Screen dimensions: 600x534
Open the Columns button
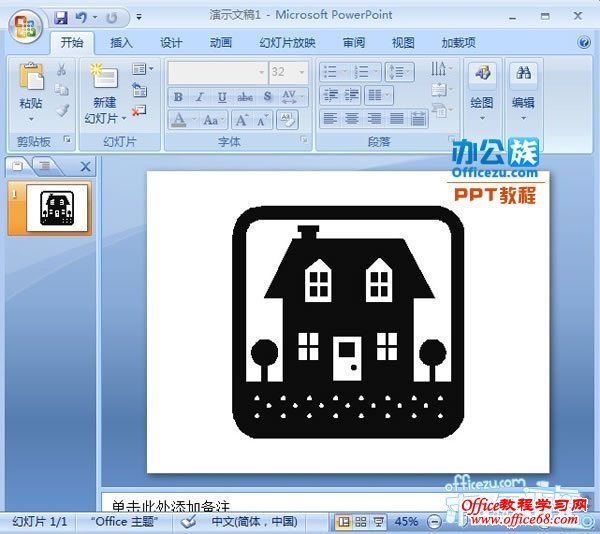(378, 95)
